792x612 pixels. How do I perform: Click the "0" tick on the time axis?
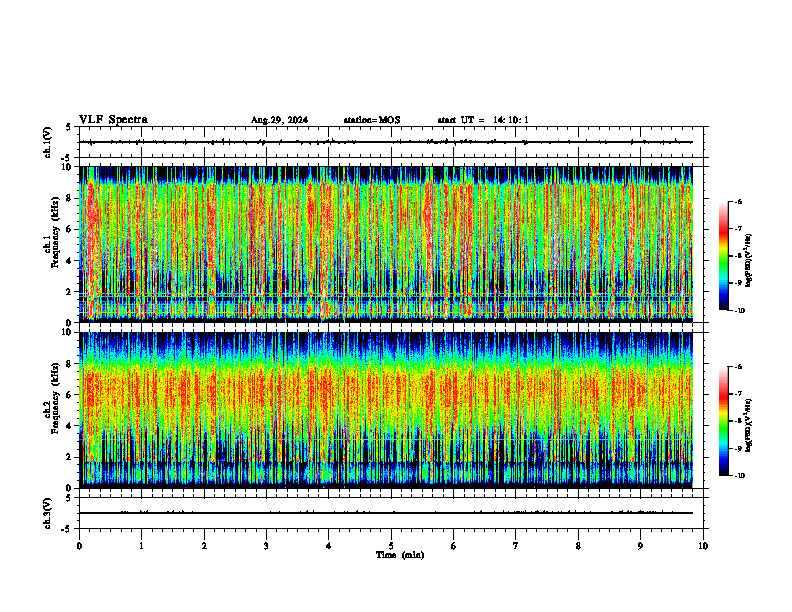point(79,546)
